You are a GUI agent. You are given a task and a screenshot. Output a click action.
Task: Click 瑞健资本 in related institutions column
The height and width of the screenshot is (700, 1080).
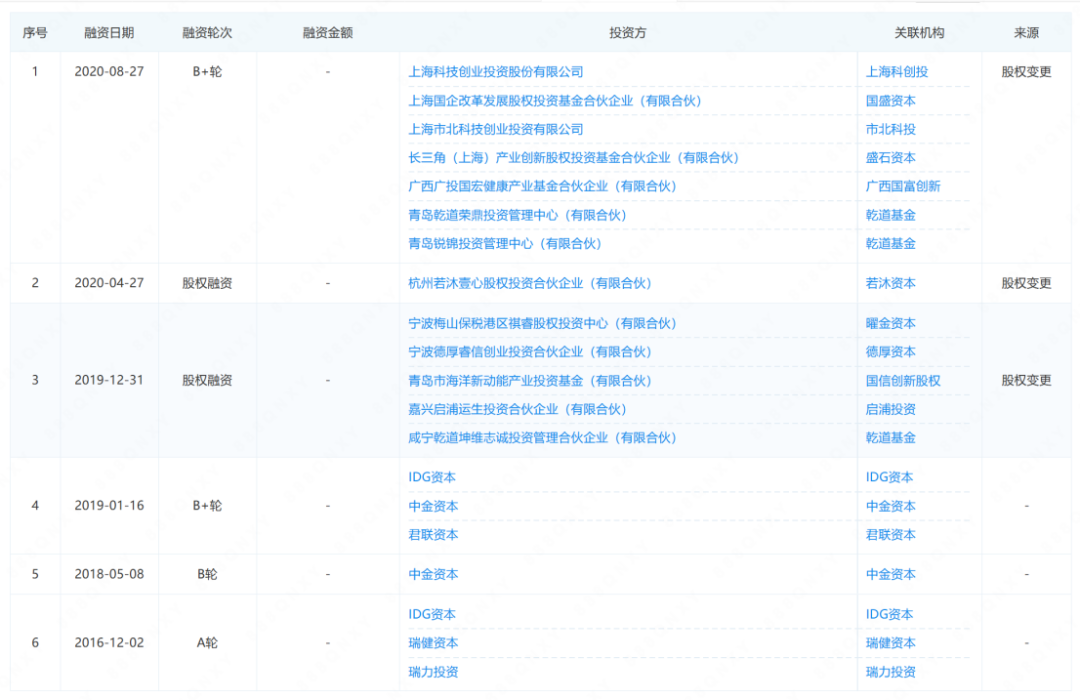pyautogui.click(x=891, y=643)
